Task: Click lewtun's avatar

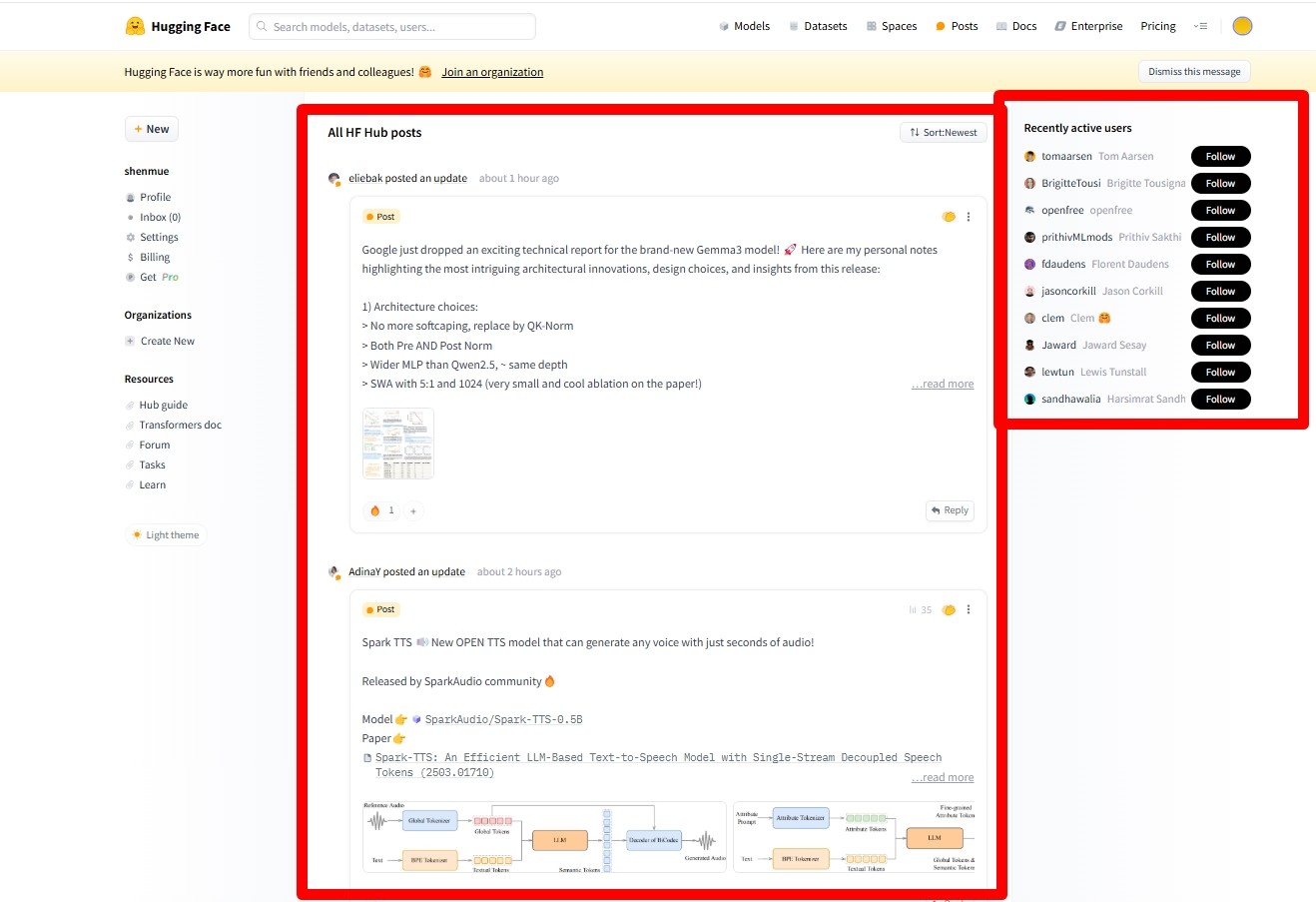Action: 1029,373
